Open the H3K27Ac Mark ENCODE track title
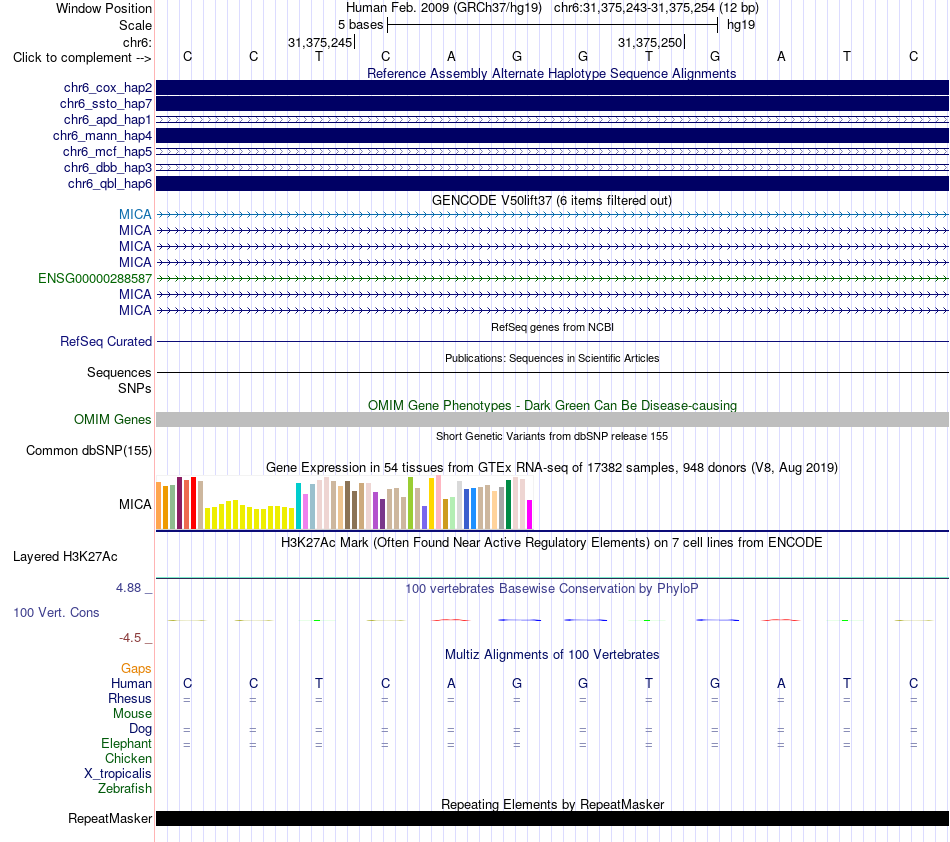 tap(552, 542)
